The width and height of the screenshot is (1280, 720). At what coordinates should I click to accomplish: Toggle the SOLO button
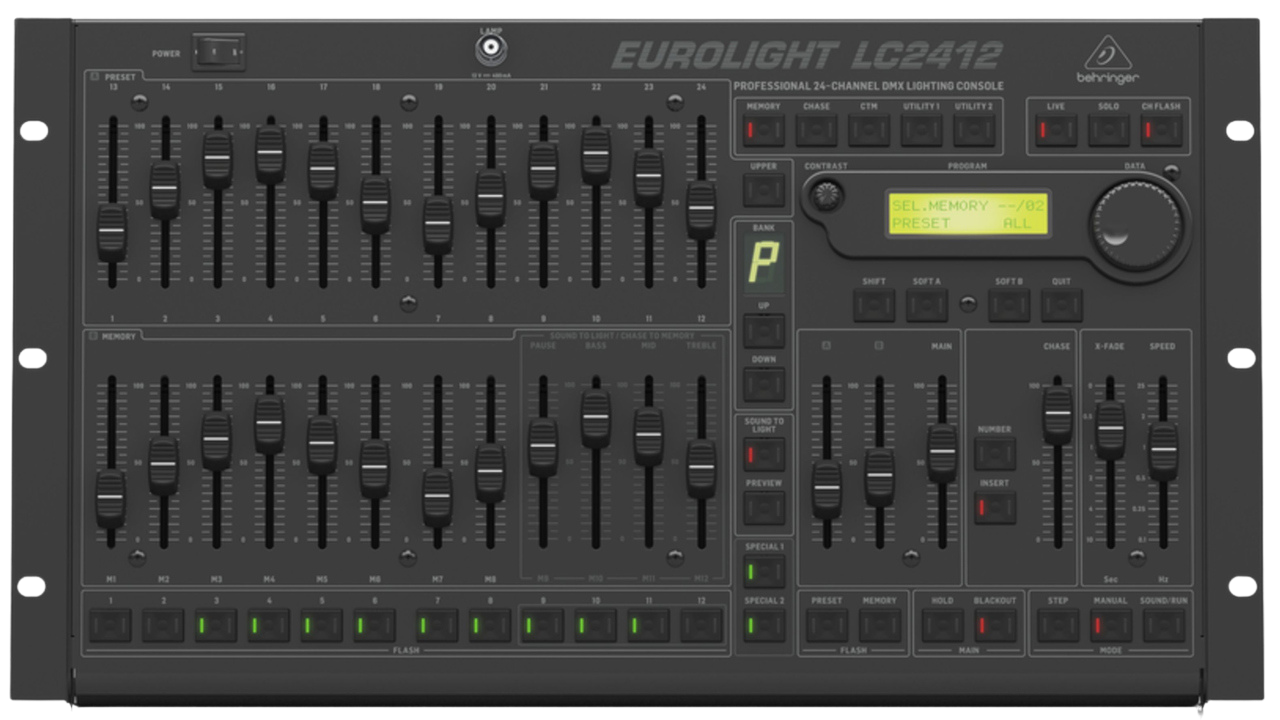point(1108,130)
